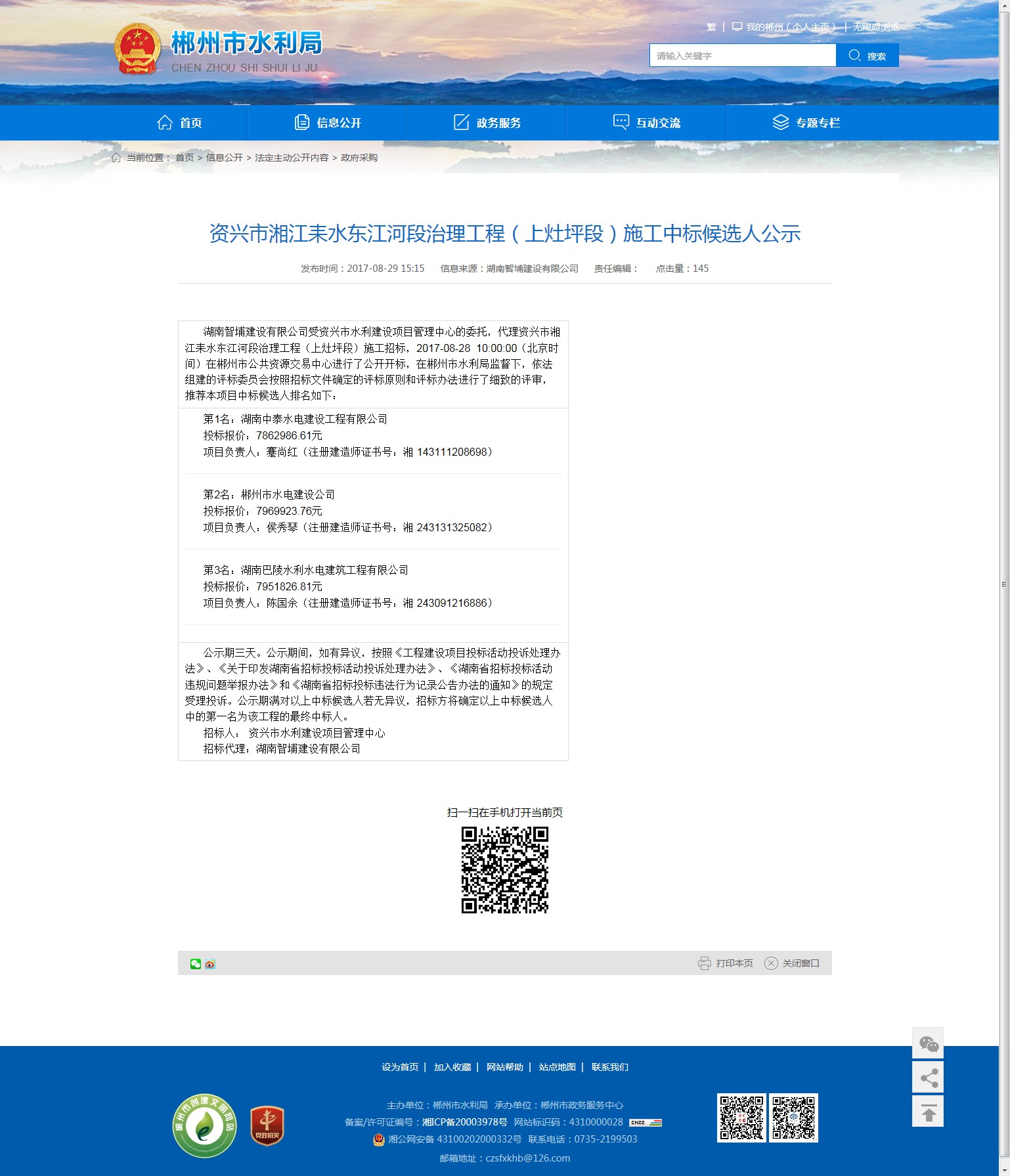Click the pencil-edit icon beside 政务服务
1010x1176 pixels.
pyautogui.click(x=462, y=122)
